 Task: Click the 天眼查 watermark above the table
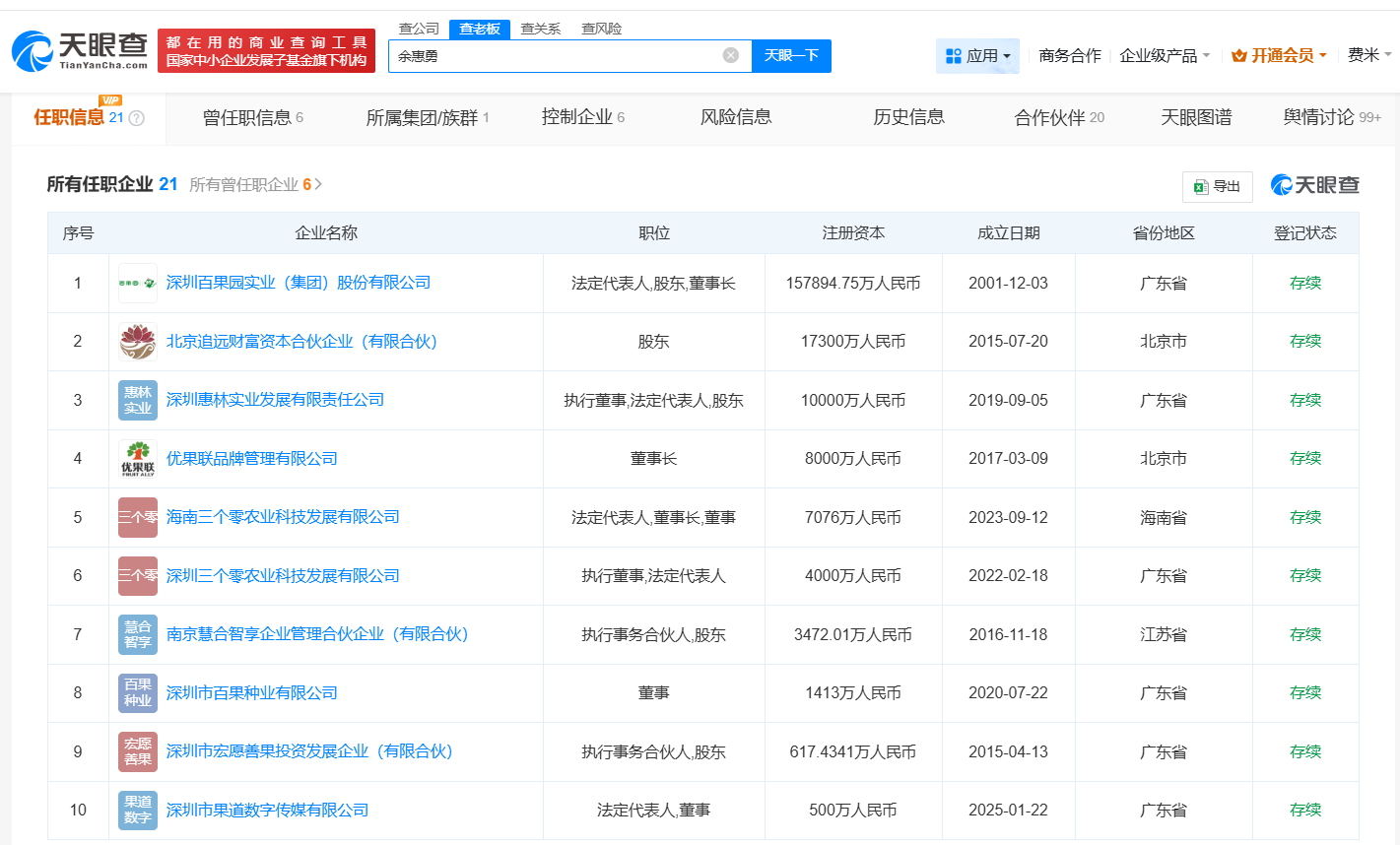(1314, 184)
